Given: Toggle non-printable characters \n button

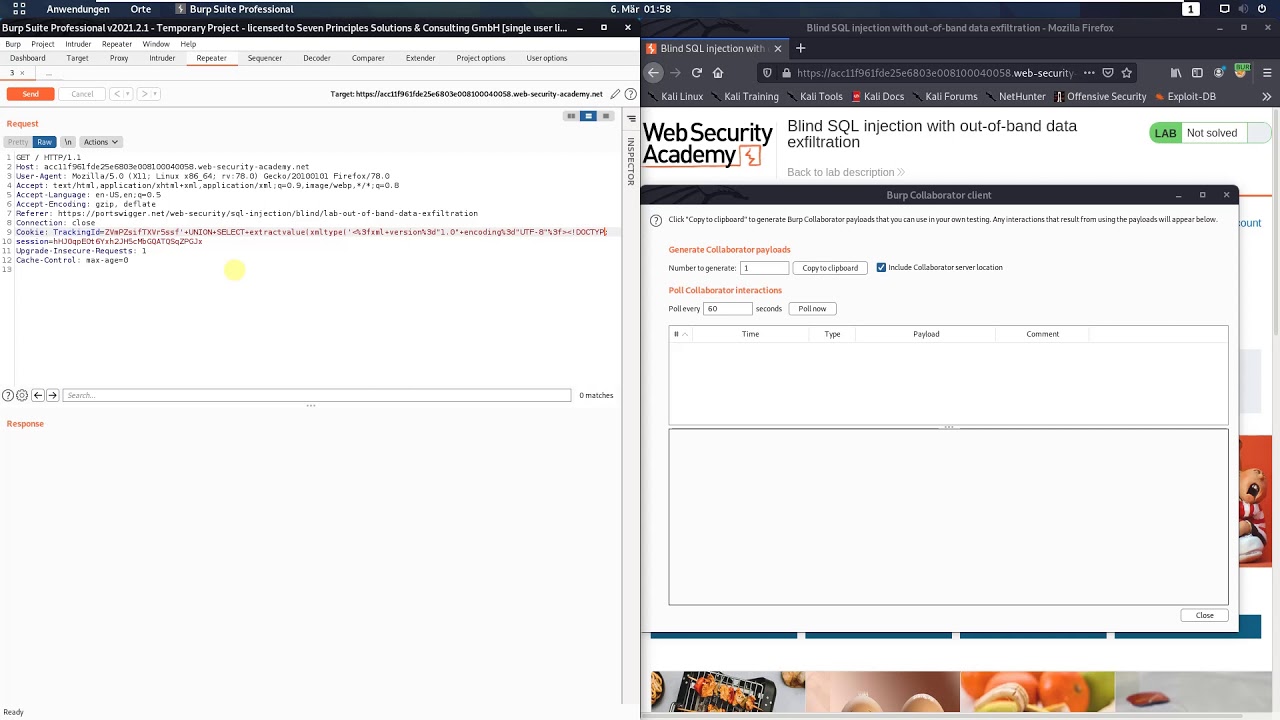Looking at the screenshot, I should [x=67, y=142].
